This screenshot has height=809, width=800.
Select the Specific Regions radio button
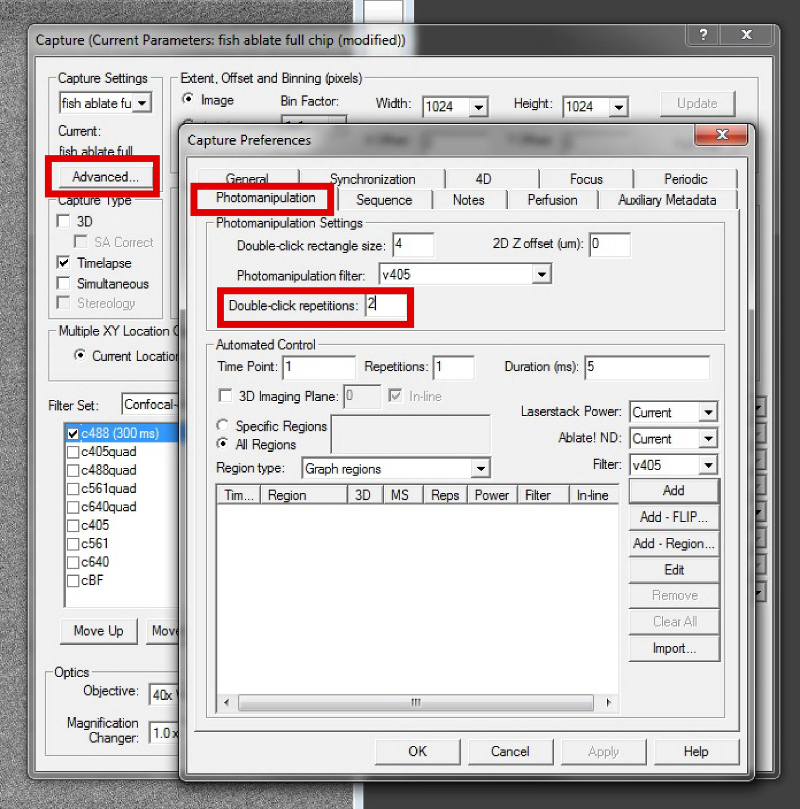pyautogui.click(x=223, y=426)
